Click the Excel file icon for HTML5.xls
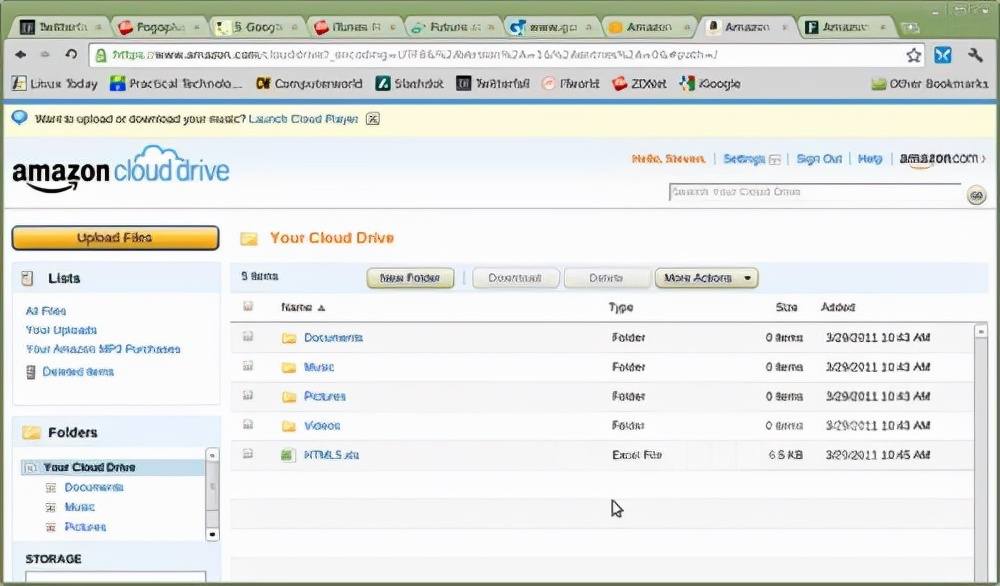This screenshot has width=1000, height=586. (288, 455)
